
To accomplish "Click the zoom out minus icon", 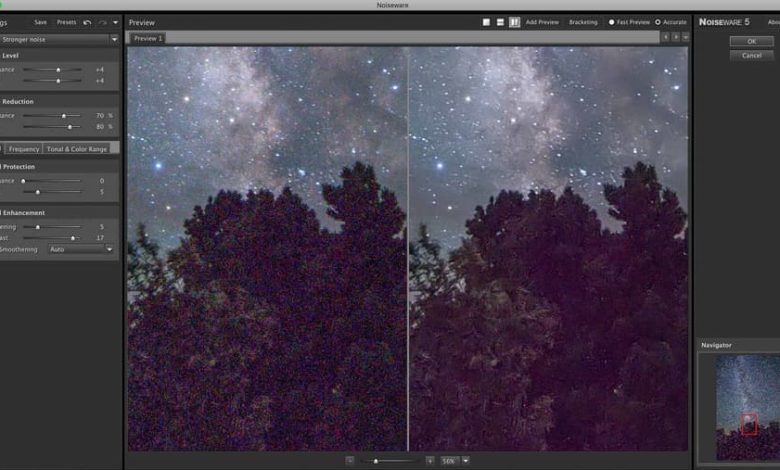I will pyautogui.click(x=350, y=460).
